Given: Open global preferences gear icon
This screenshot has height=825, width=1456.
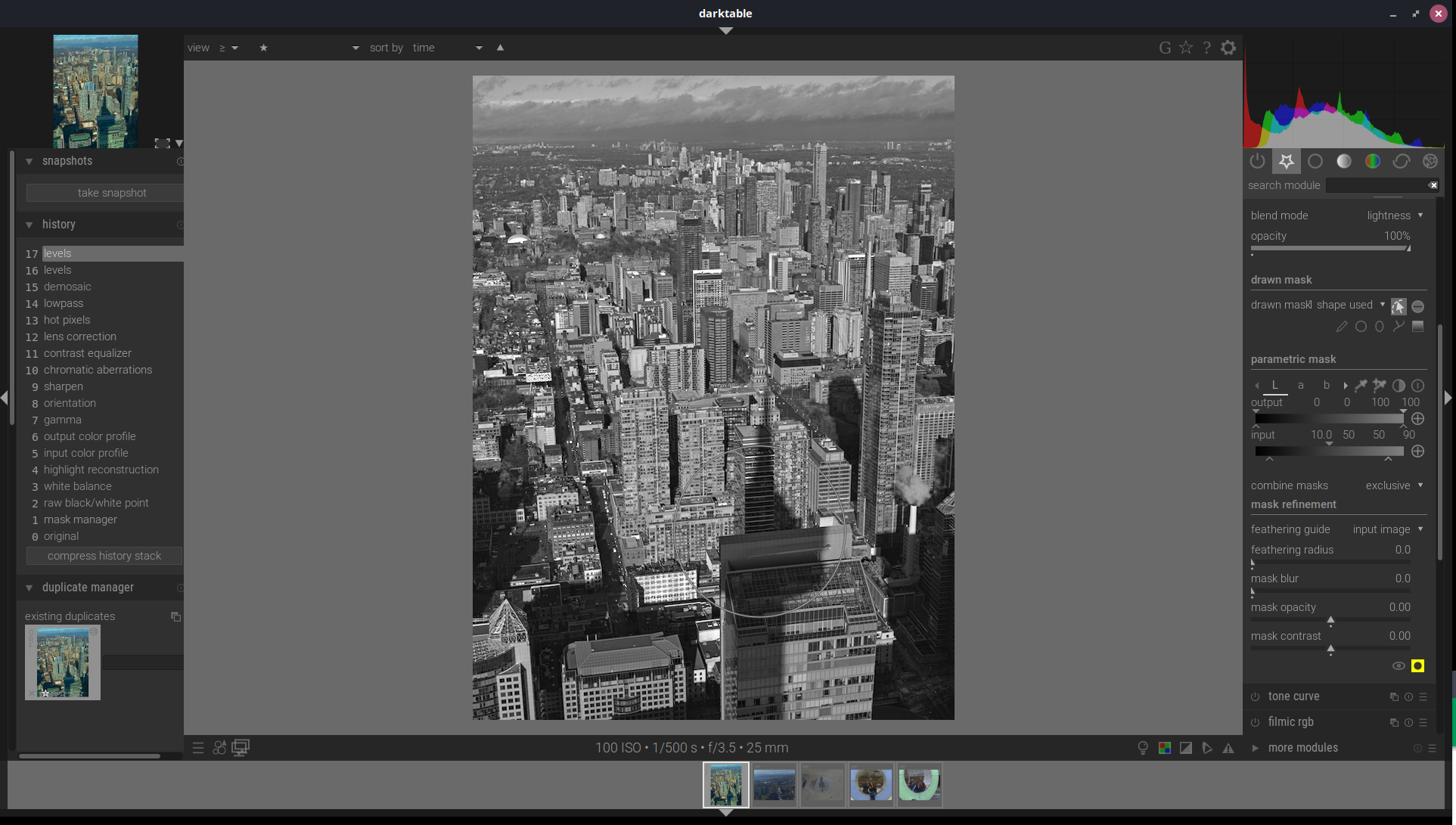Looking at the screenshot, I should (x=1228, y=48).
